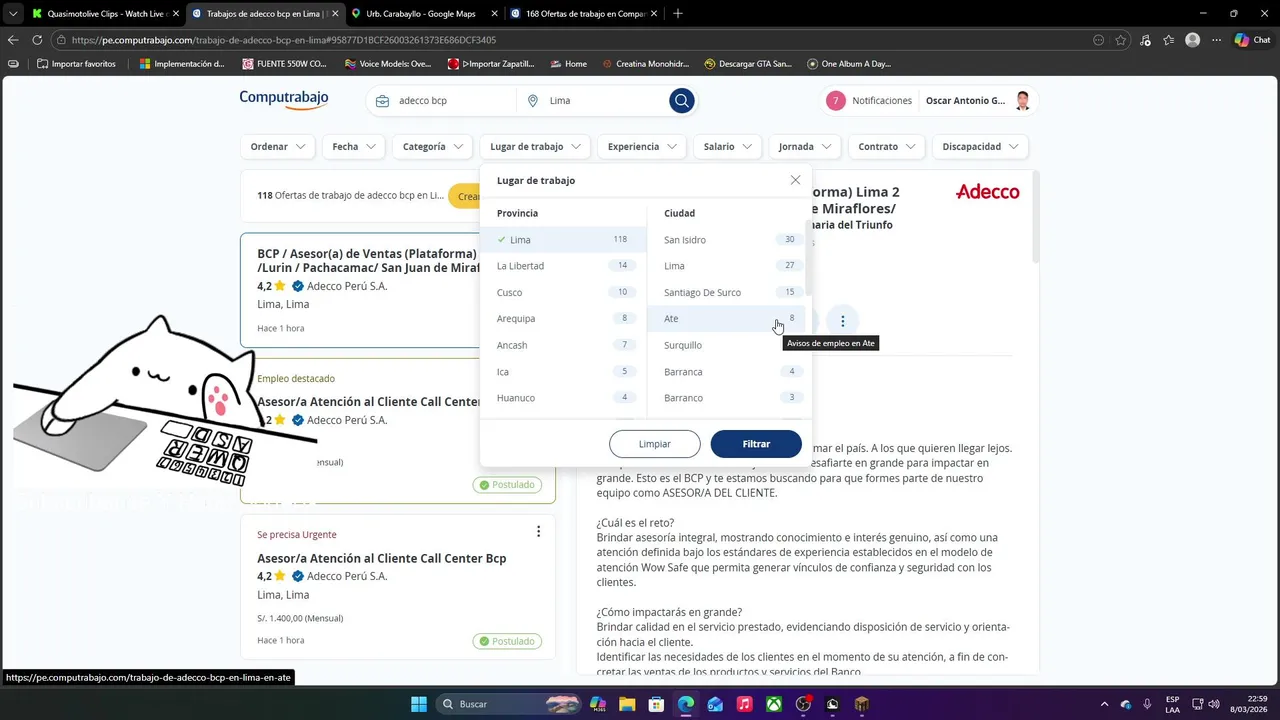
Task: Open the Experiencia filter dropdown
Action: 642,147
